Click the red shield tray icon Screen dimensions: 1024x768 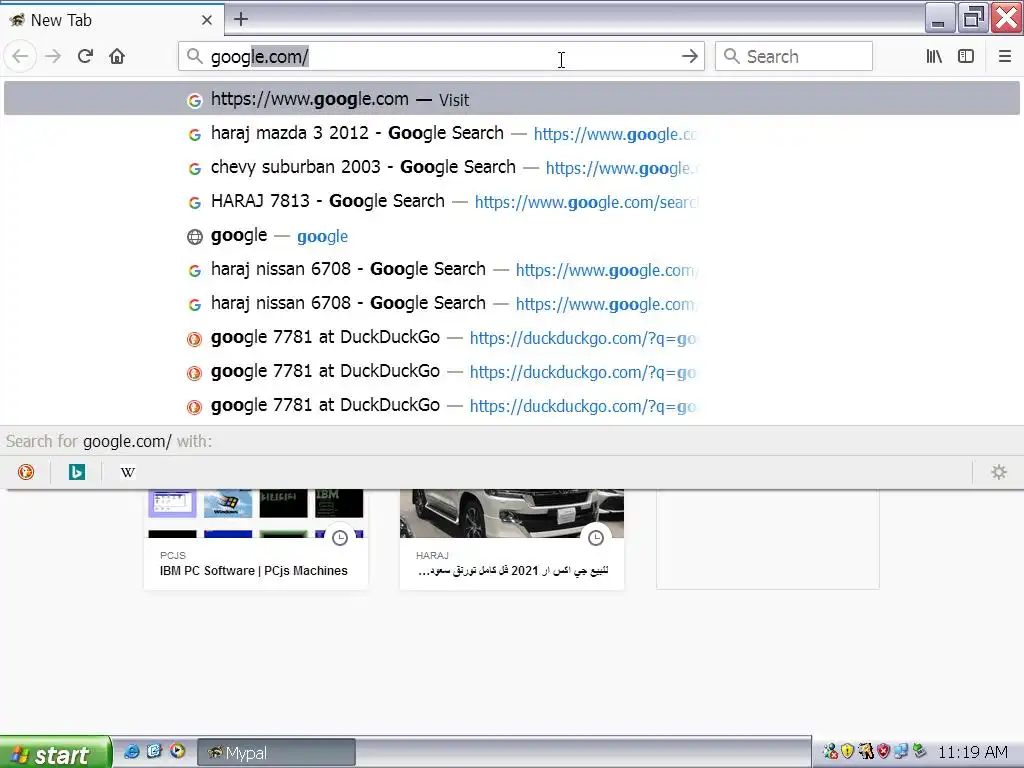[884, 751]
